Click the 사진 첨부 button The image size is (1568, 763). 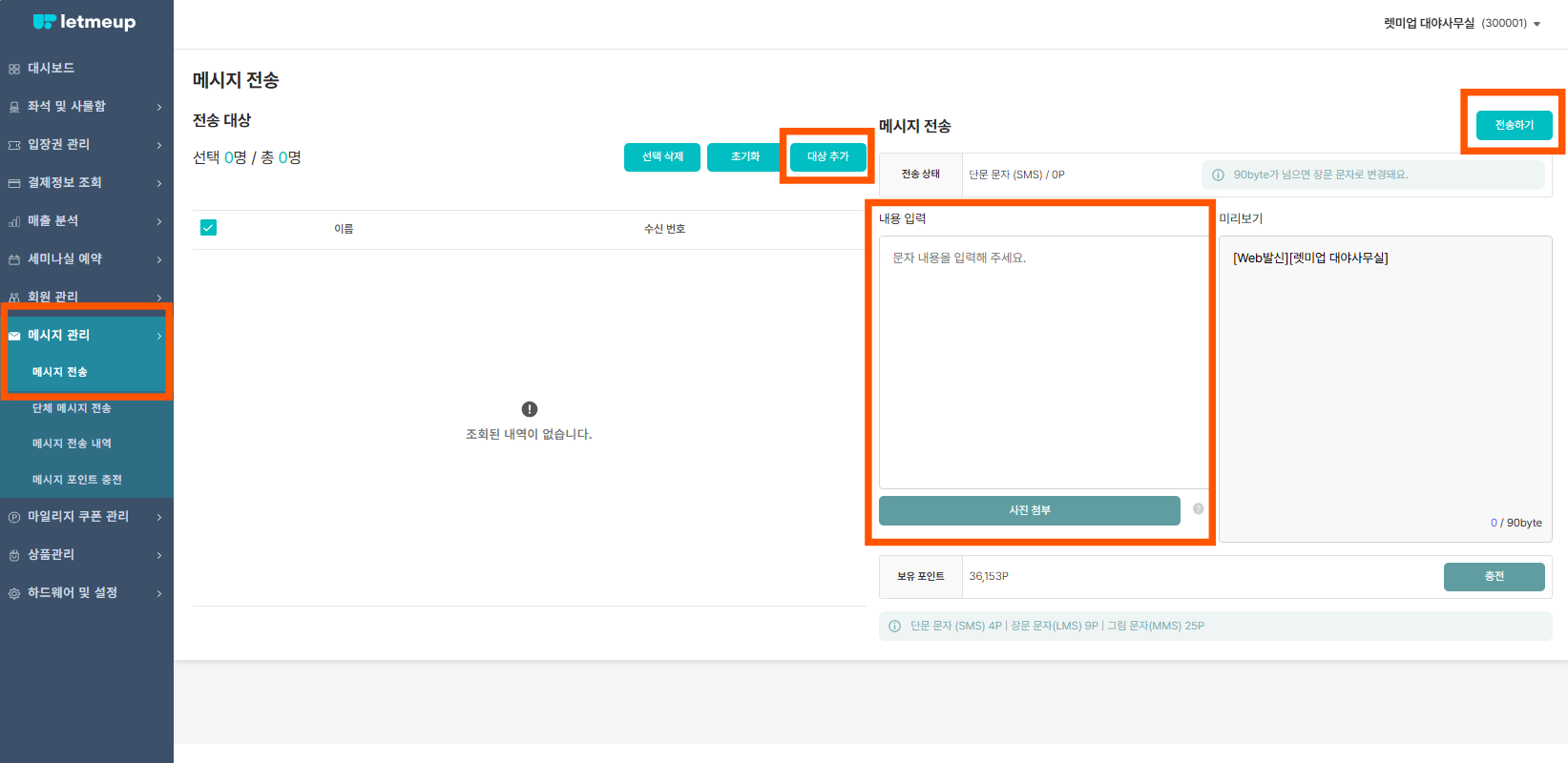[x=1030, y=510]
